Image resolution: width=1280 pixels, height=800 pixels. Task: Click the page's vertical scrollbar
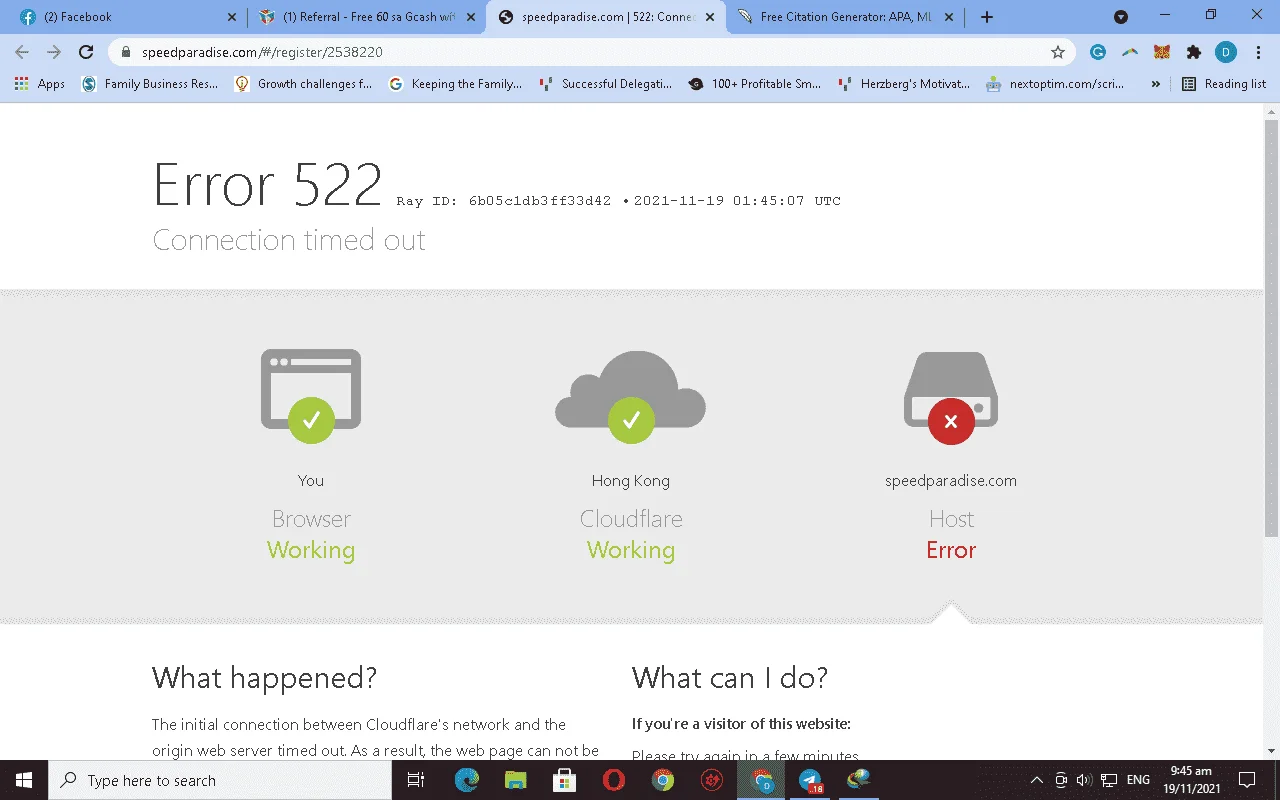[1272, 330]
